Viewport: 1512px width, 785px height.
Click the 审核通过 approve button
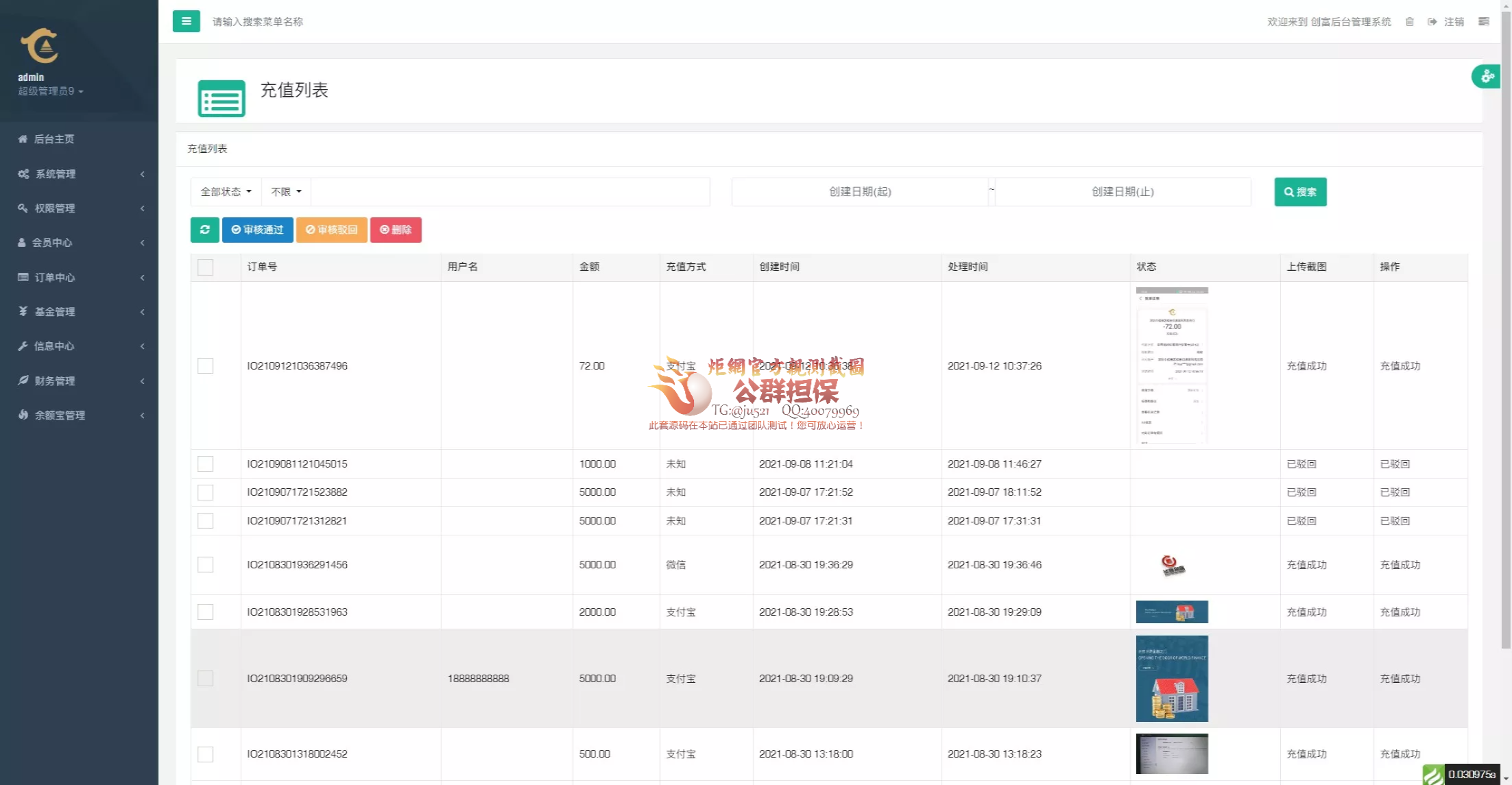click(257, 230)
